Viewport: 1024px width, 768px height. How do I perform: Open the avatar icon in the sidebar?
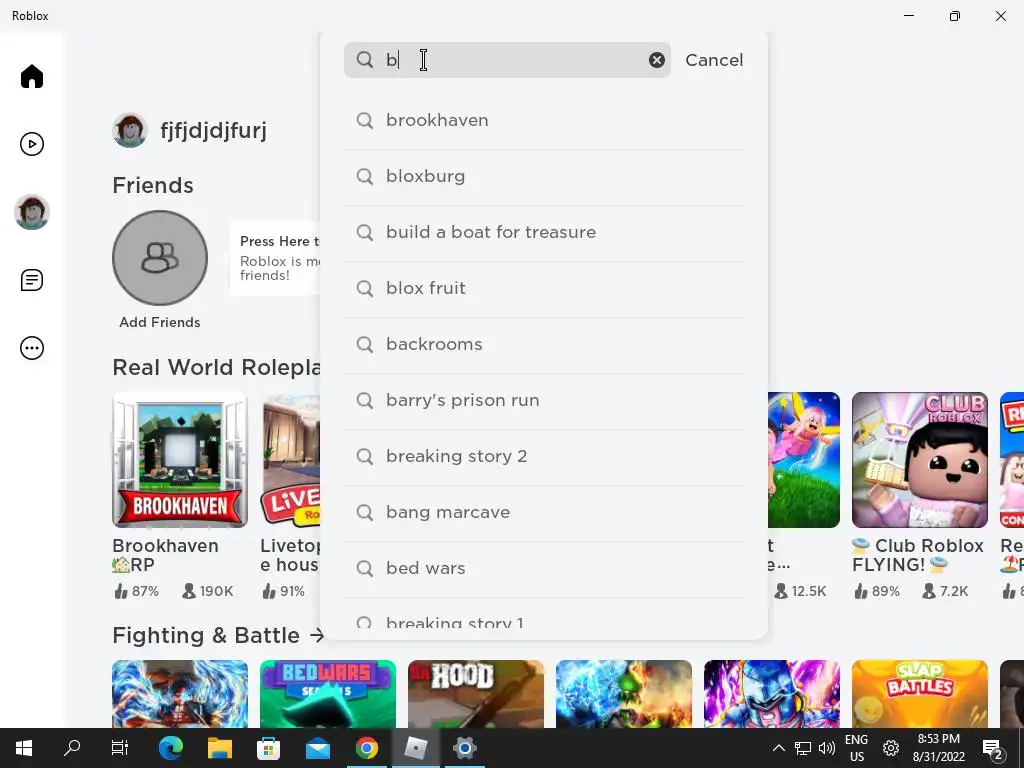click(x=31, y=212)
